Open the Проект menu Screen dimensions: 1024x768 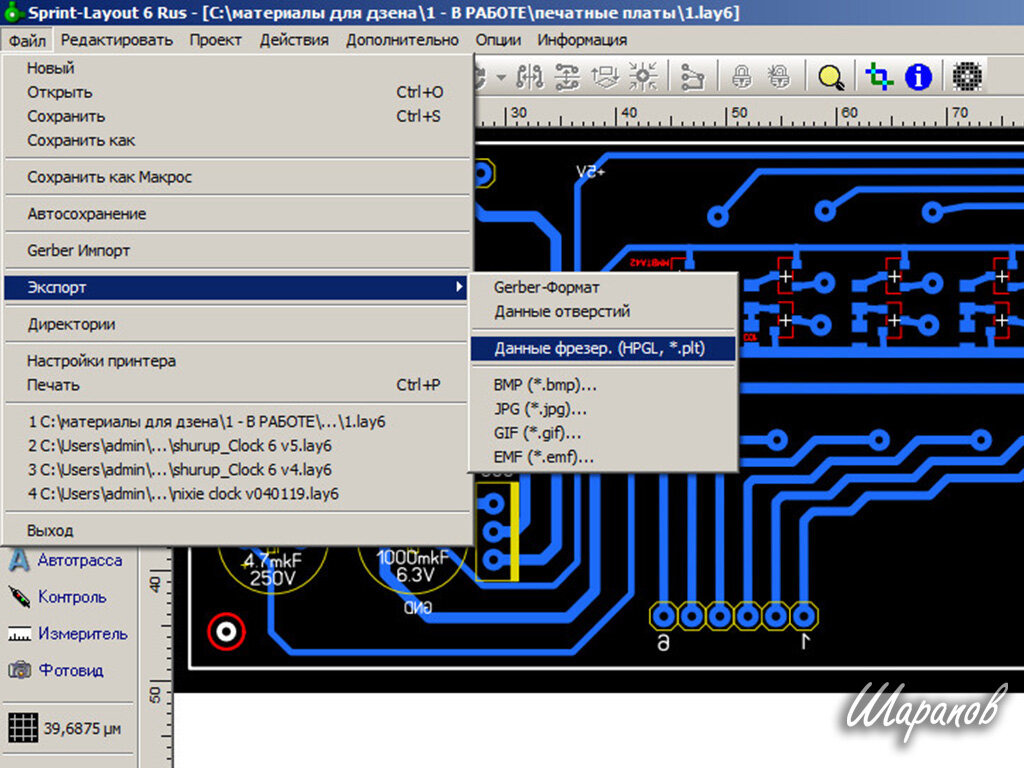click(x=216, y=40)
